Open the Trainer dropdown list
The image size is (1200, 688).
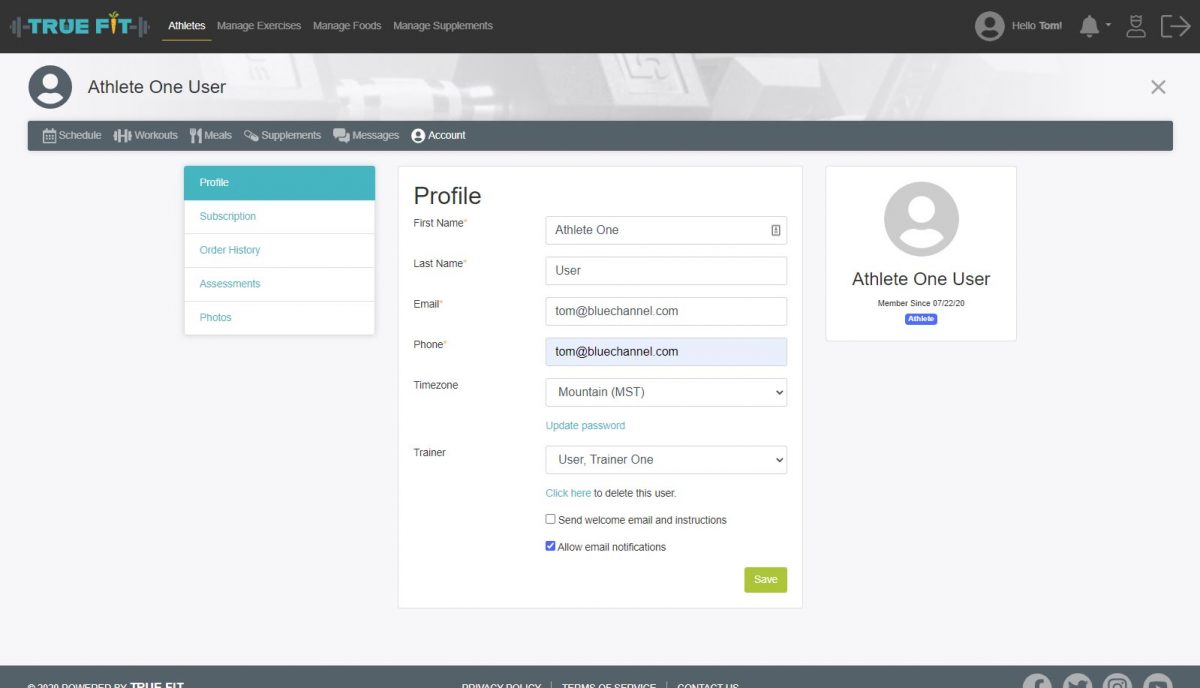[x=666, y=460]
